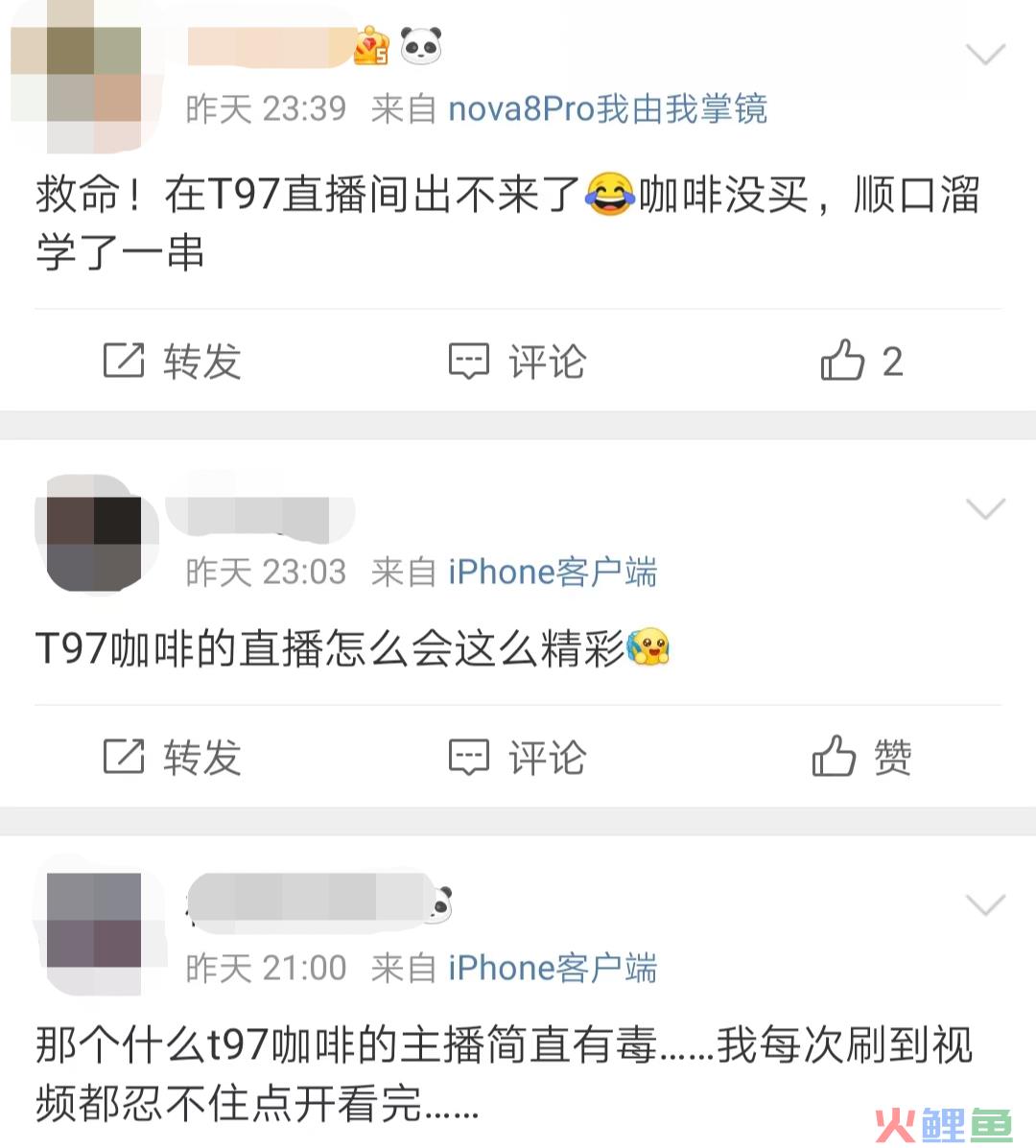The width and height of the screenshot is (1036, 1148).
Task: Open iPhone客户端 link on the 23:03 post
Action: coord(553,572)
